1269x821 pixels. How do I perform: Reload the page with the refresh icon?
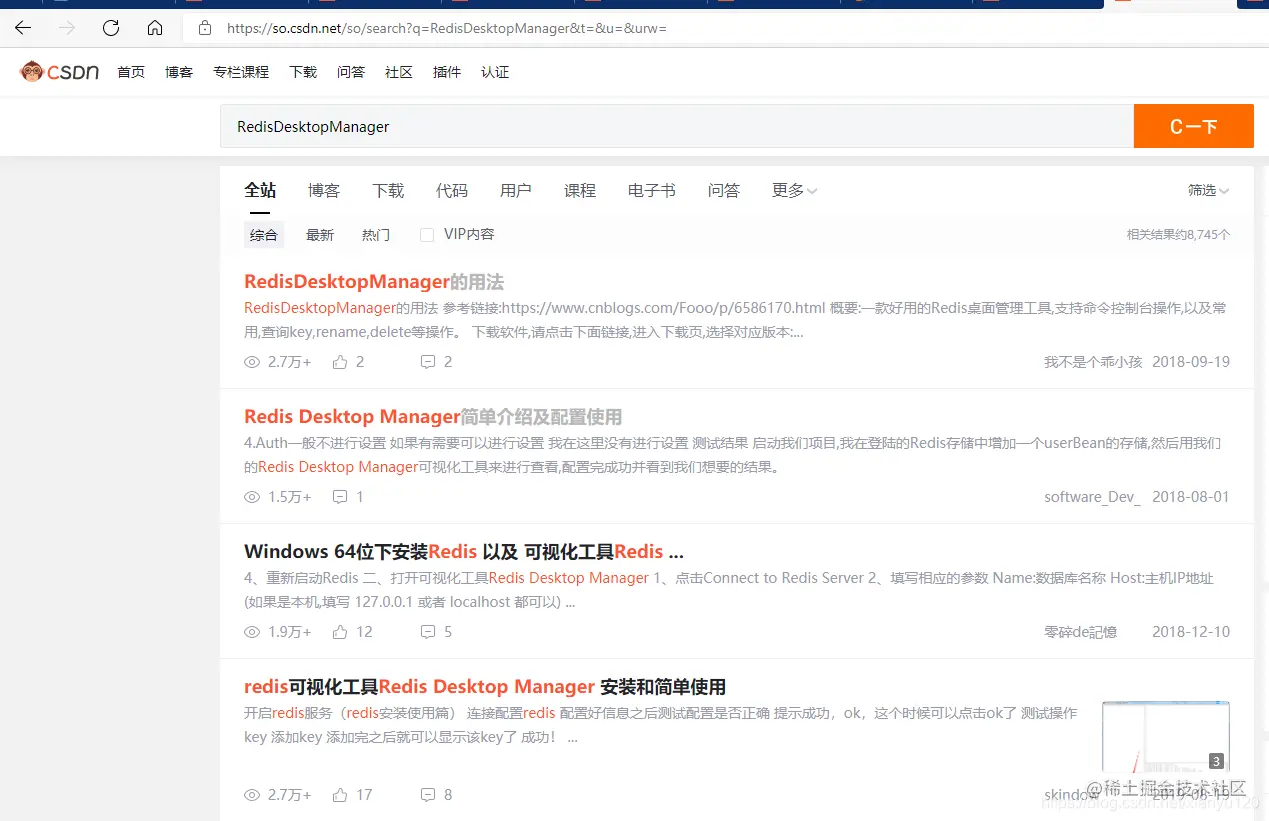pos(111,28)
